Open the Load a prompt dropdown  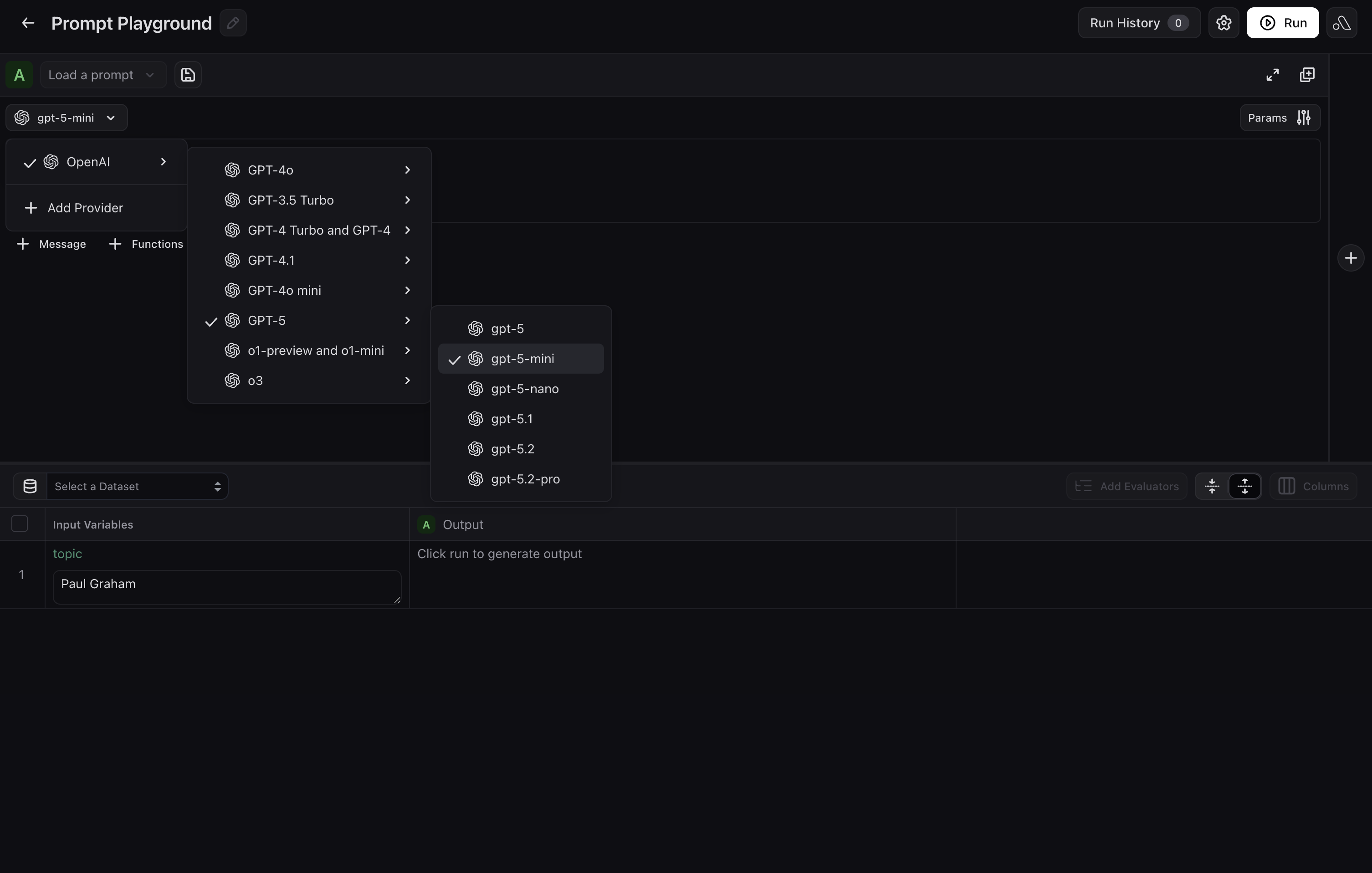pyautogui.click(x=102, y=75)
